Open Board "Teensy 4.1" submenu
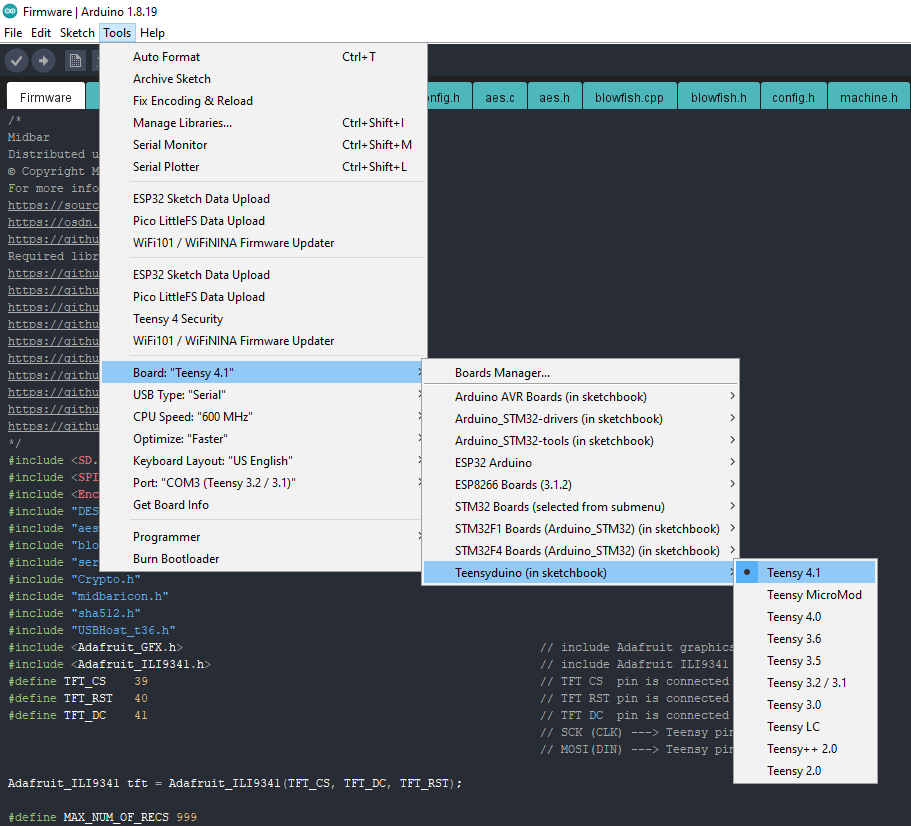Screen dimensions: 911x826 263,373
